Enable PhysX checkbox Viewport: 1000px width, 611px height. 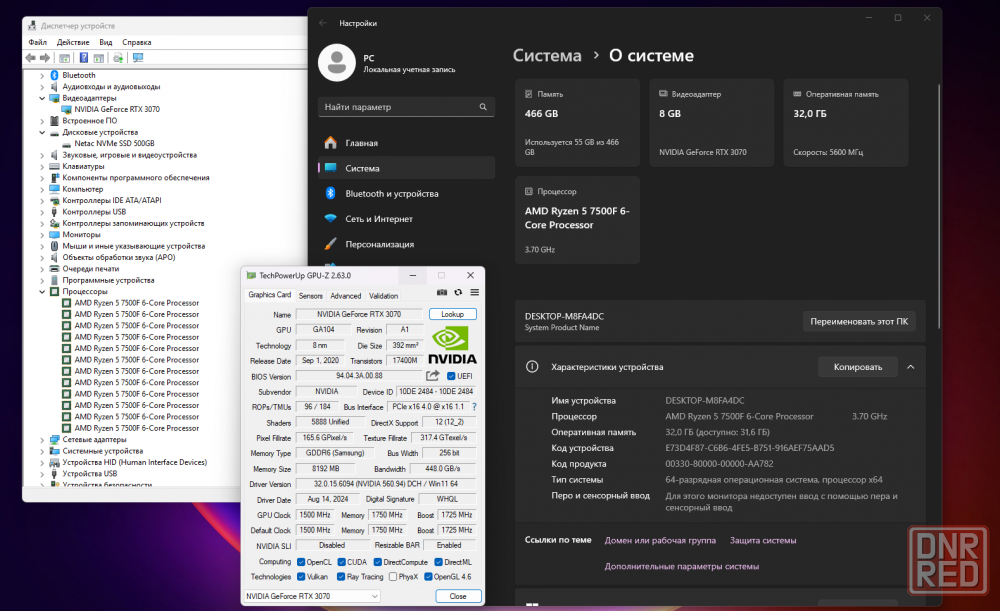[x=393, y=577]
